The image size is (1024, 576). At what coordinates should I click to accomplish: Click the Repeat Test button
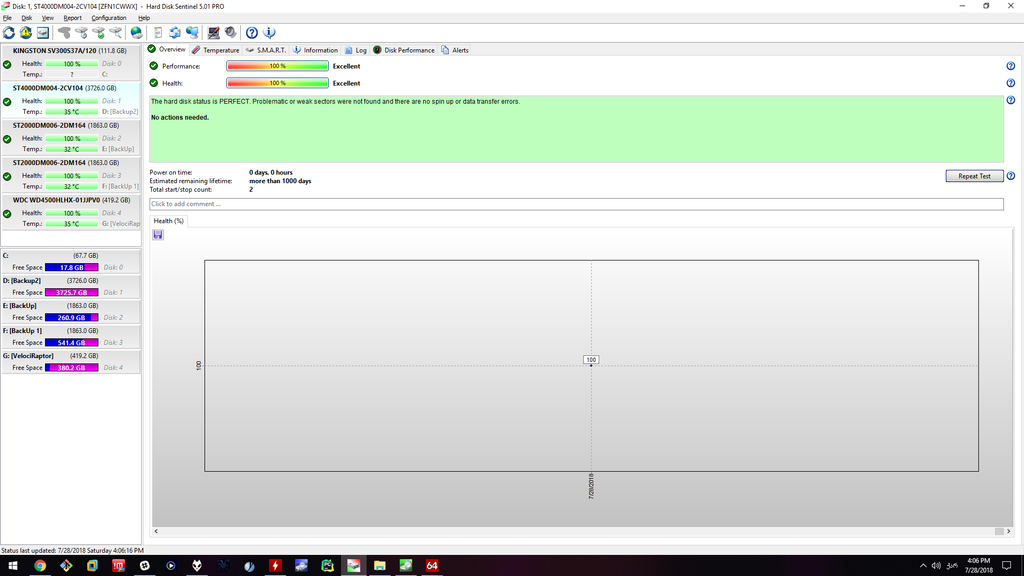pos(974,176)
